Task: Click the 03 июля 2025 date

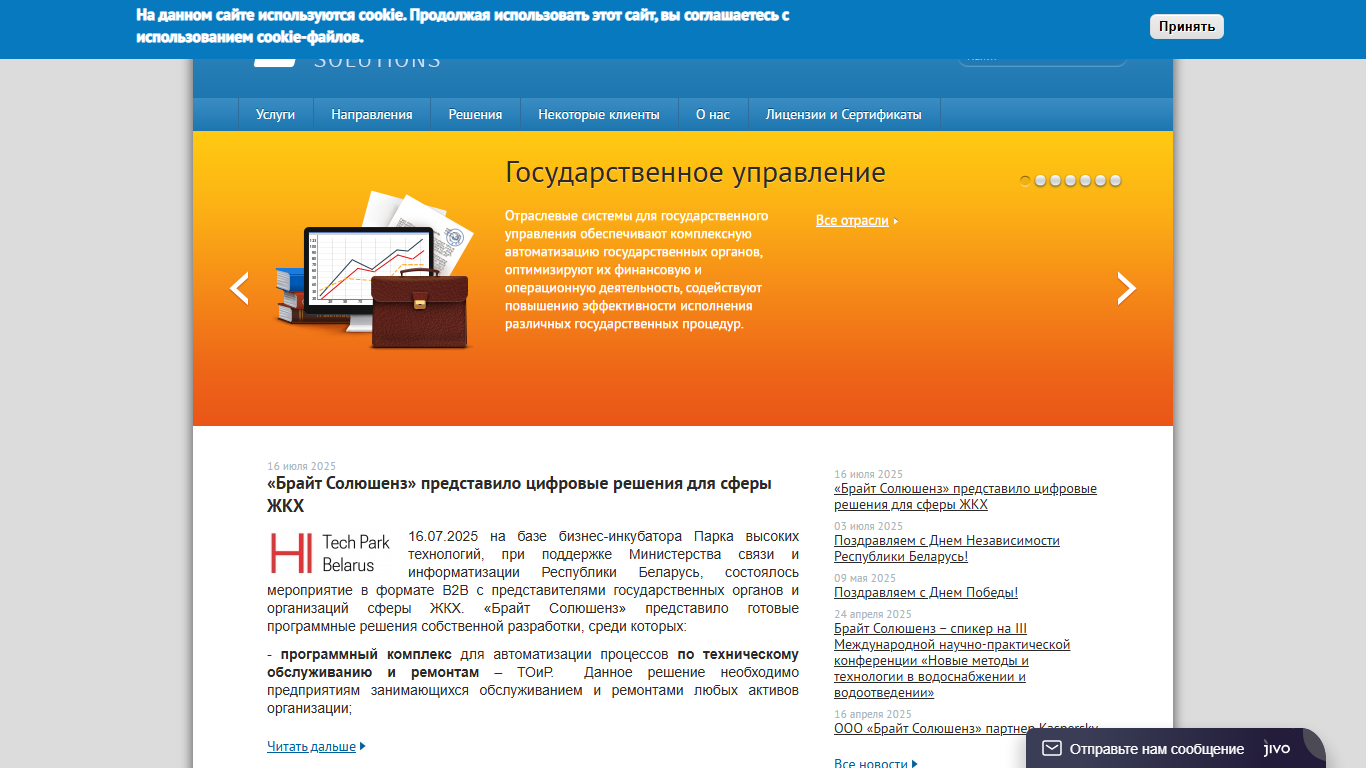Action: pyautogui.click(x=868, y=526)
